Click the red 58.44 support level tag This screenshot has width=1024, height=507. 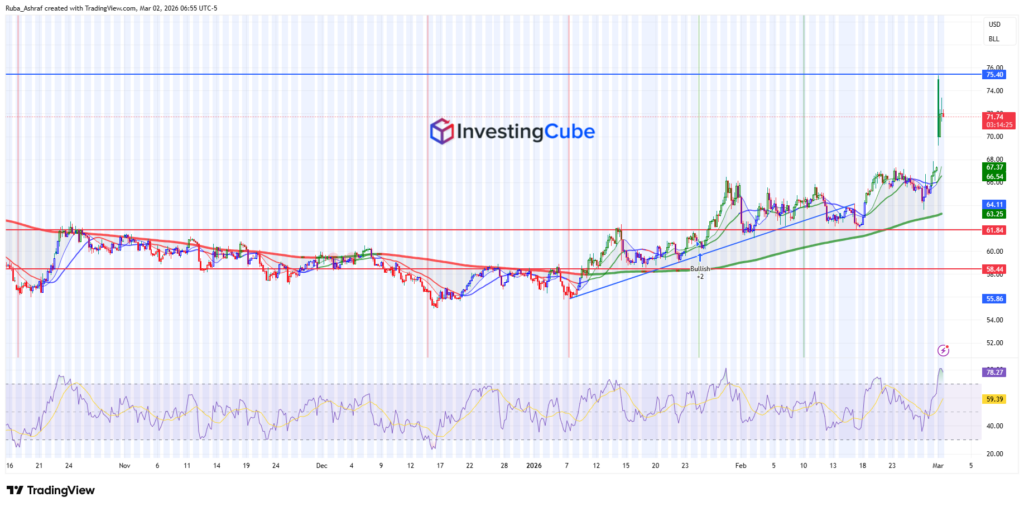(x=993, y=269)
